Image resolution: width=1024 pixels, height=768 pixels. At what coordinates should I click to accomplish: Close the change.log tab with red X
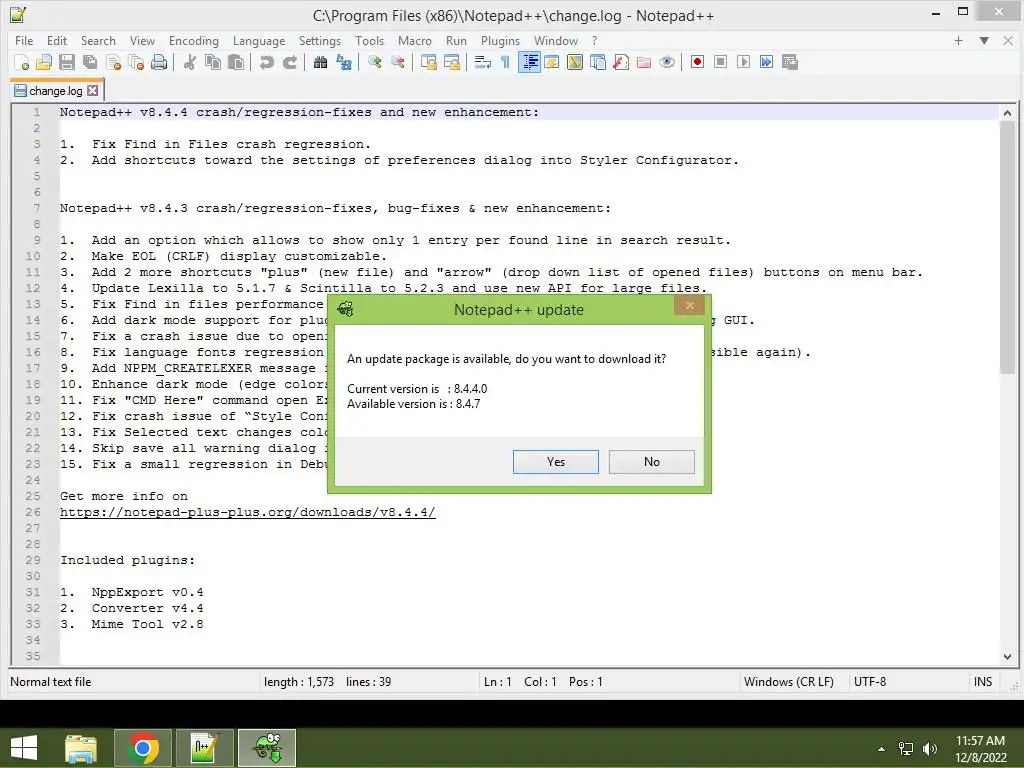[x=93, y=91]
